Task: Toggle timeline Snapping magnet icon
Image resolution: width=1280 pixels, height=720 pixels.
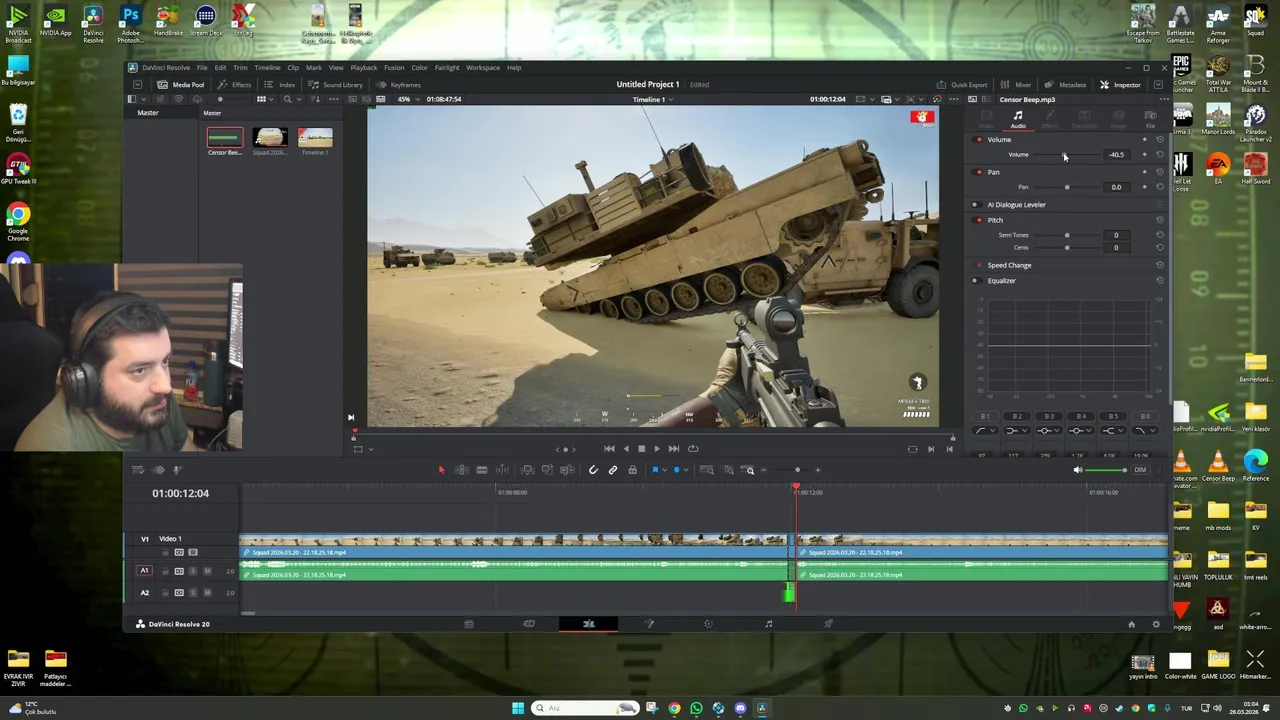Action: point(593,470)
